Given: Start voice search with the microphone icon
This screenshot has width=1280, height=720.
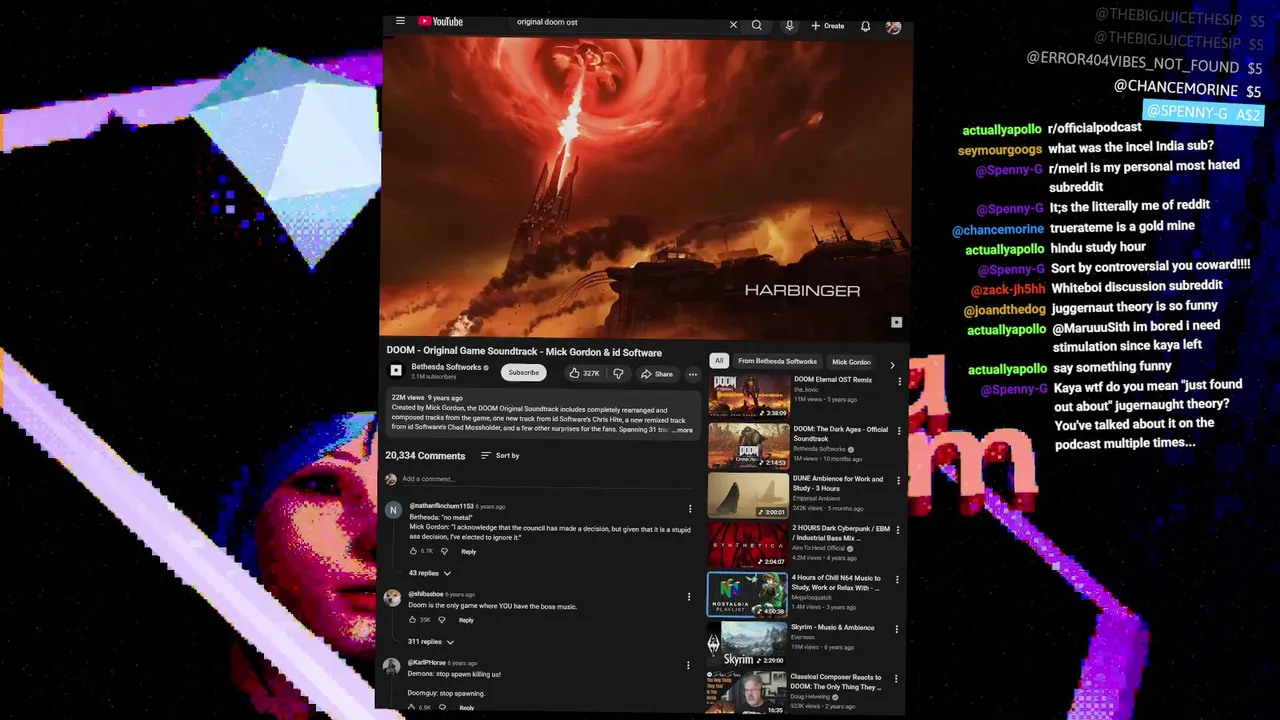Looking at the screenshot, I should [789, 25].
